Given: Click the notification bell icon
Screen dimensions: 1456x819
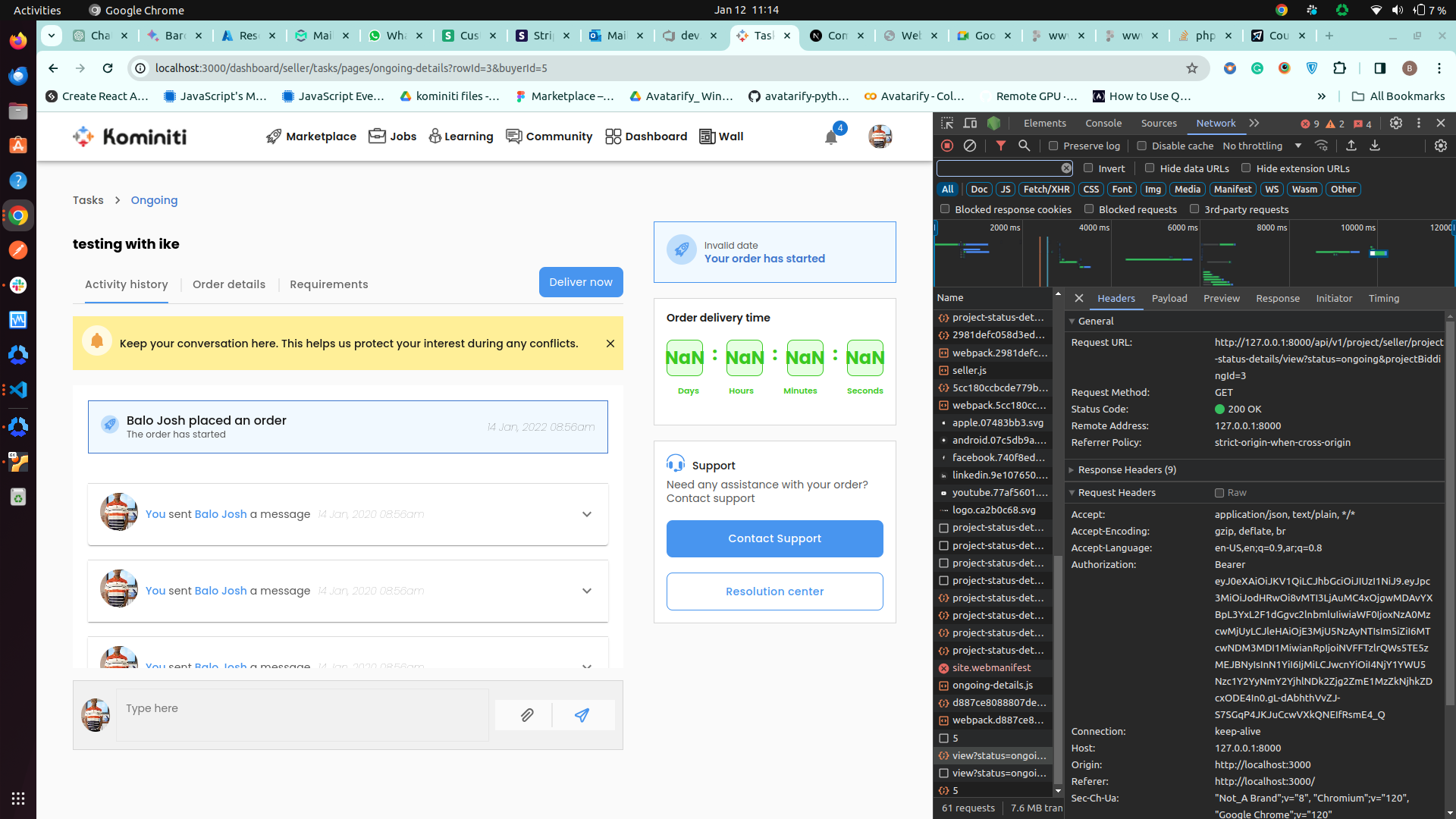Looking at the screenshot, I should [831, 137].
